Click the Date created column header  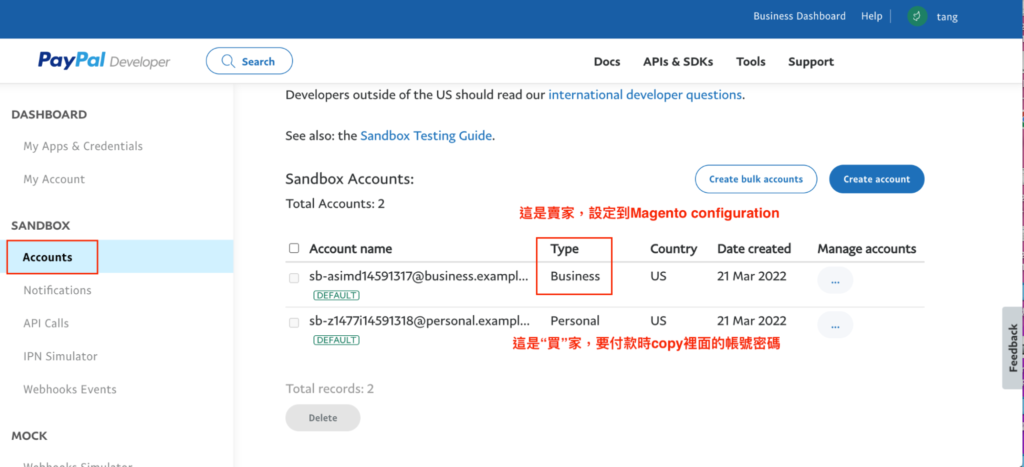click(x=754, y=249)
